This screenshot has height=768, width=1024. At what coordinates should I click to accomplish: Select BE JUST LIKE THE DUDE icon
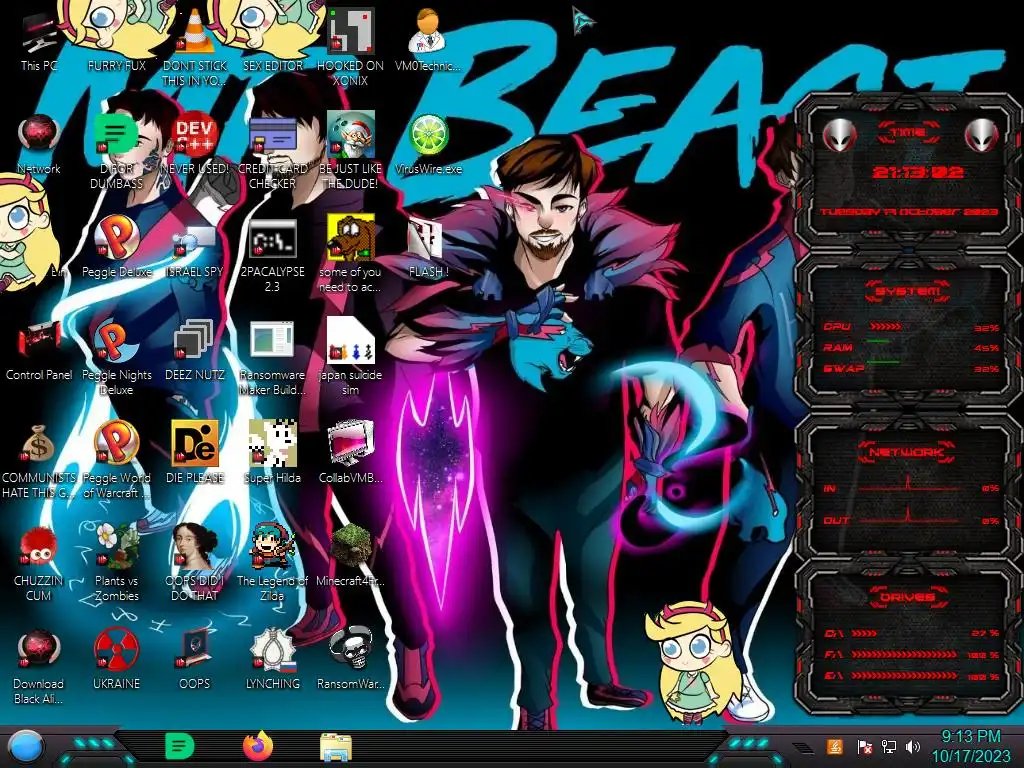tap(351, 135)
